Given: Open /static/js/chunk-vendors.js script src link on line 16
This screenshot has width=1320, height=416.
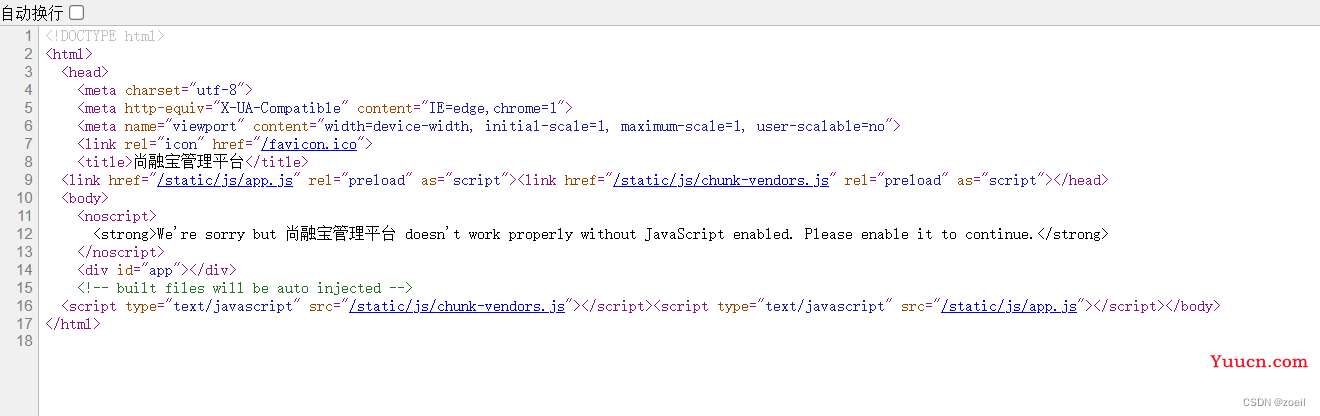Looking at the screenshot, I should coord(457,306).
